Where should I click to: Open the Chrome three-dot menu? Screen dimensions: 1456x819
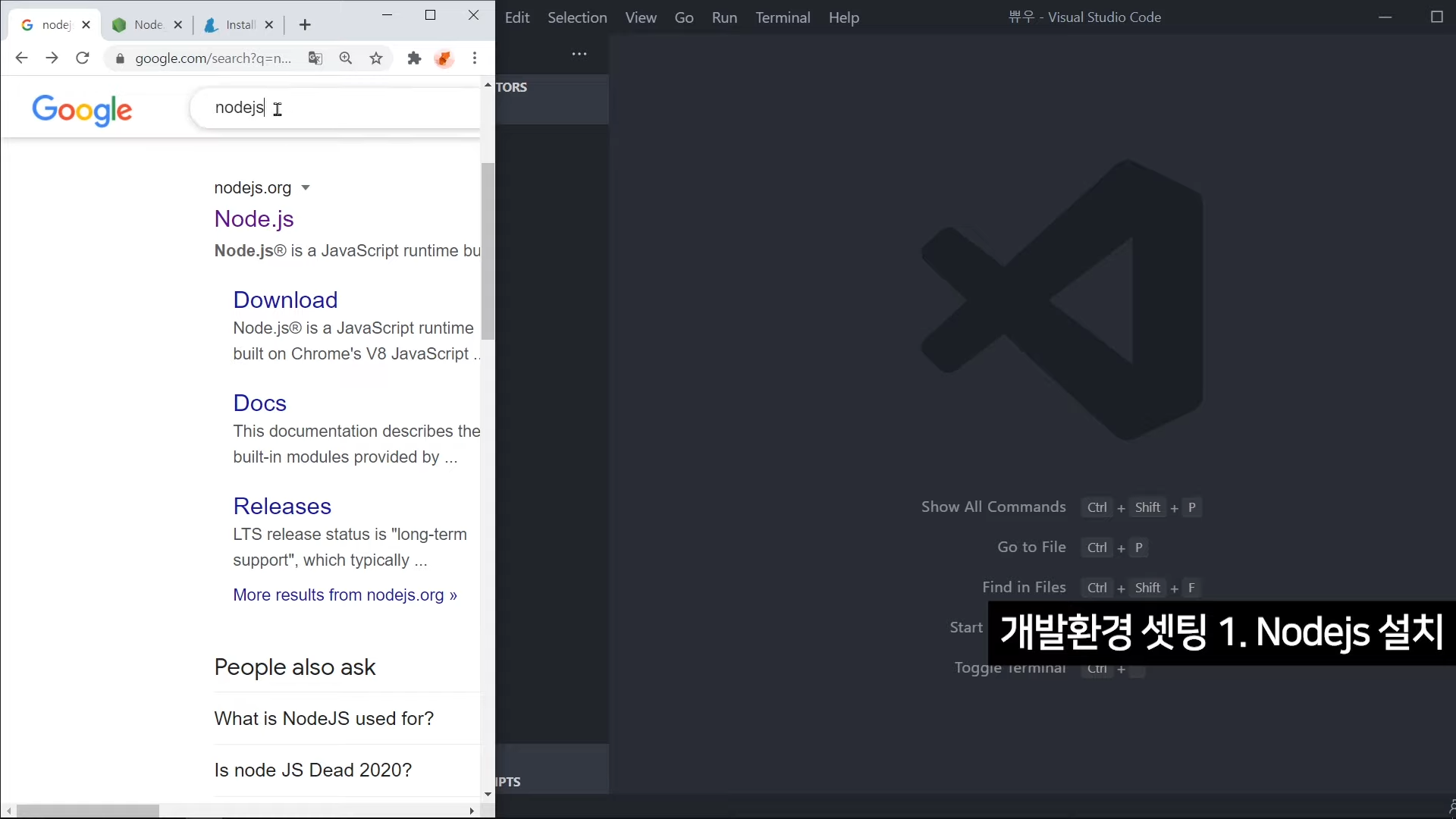pyautogui.click(x=475, y=58)
